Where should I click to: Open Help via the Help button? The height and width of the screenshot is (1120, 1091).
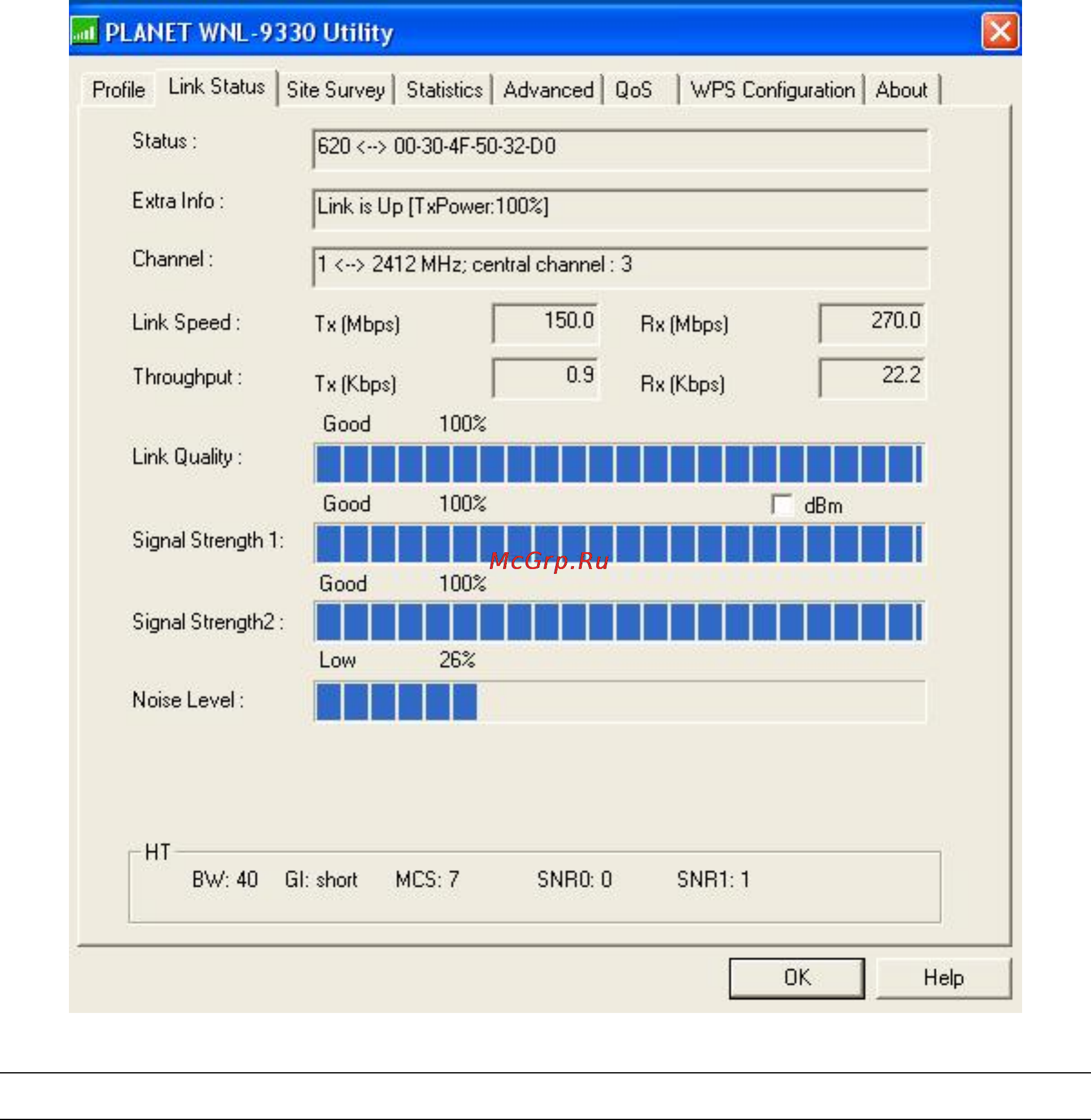pos(943,978)
